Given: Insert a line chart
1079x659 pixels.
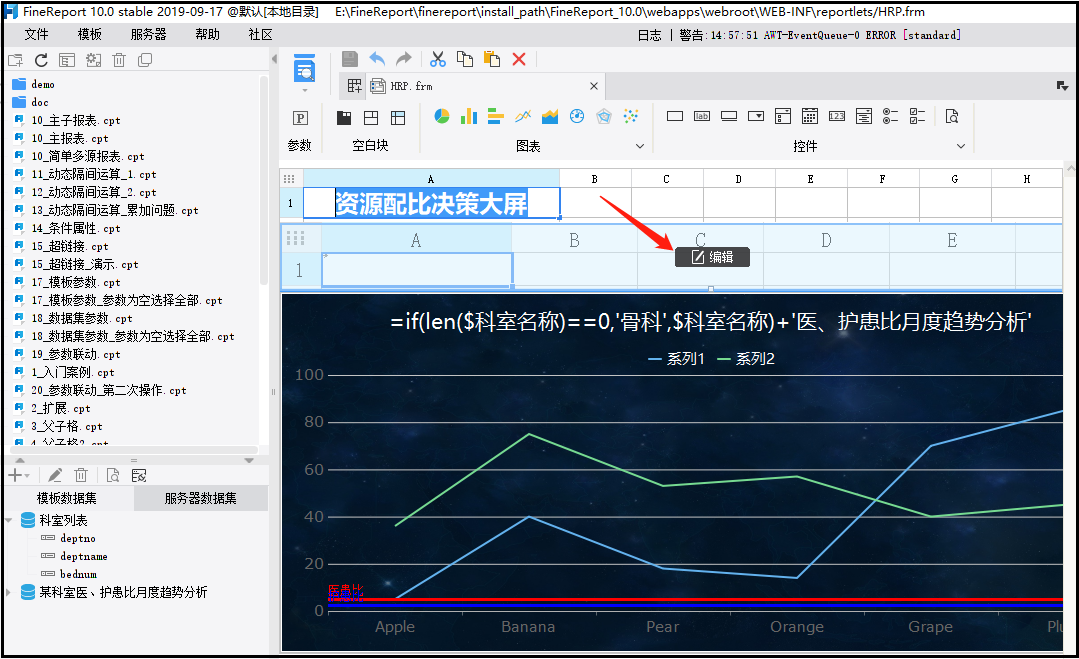Looking at the screenshot, I should click(523, 116).
